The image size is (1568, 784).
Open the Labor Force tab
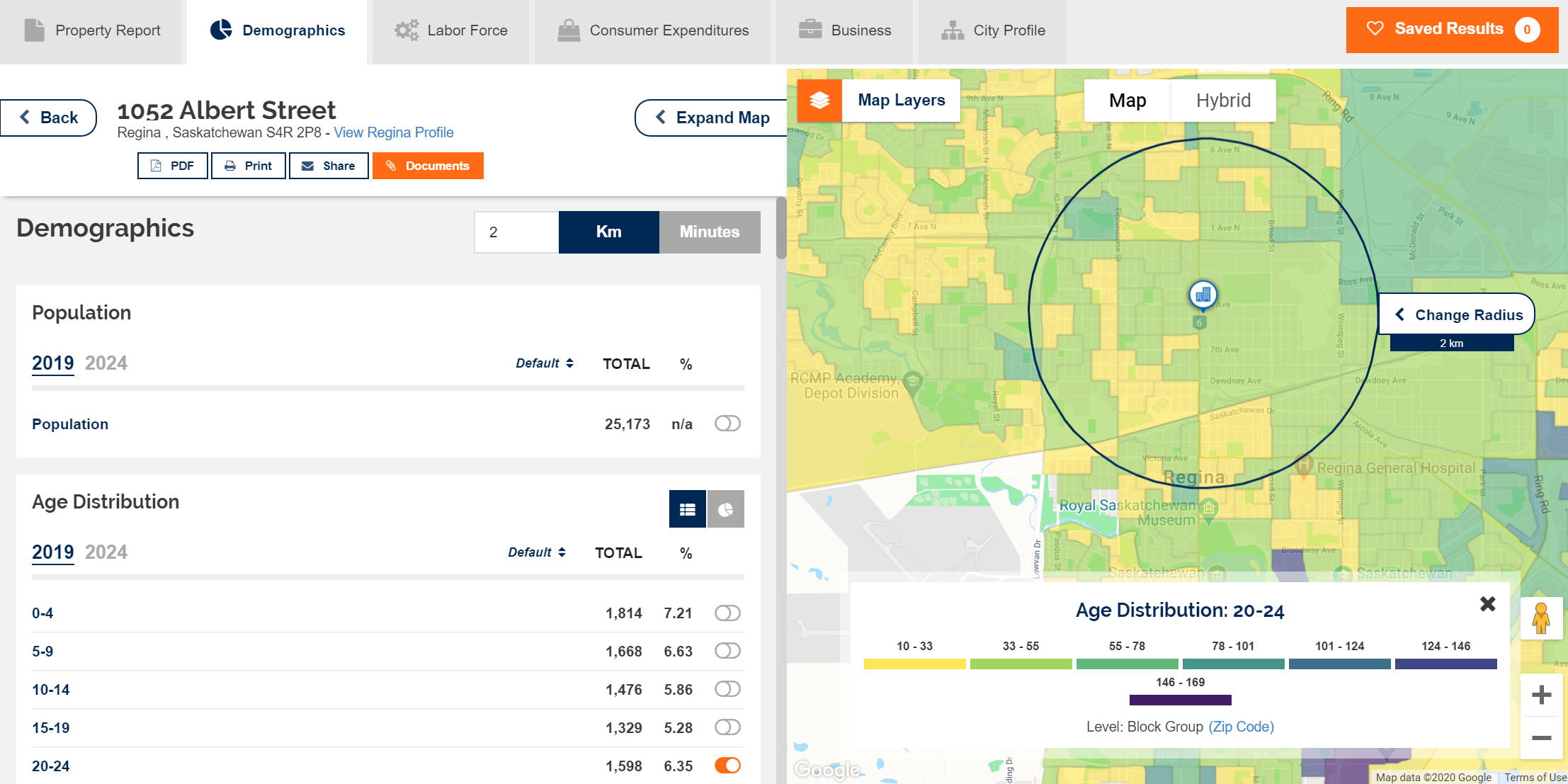tap(451, 30)
